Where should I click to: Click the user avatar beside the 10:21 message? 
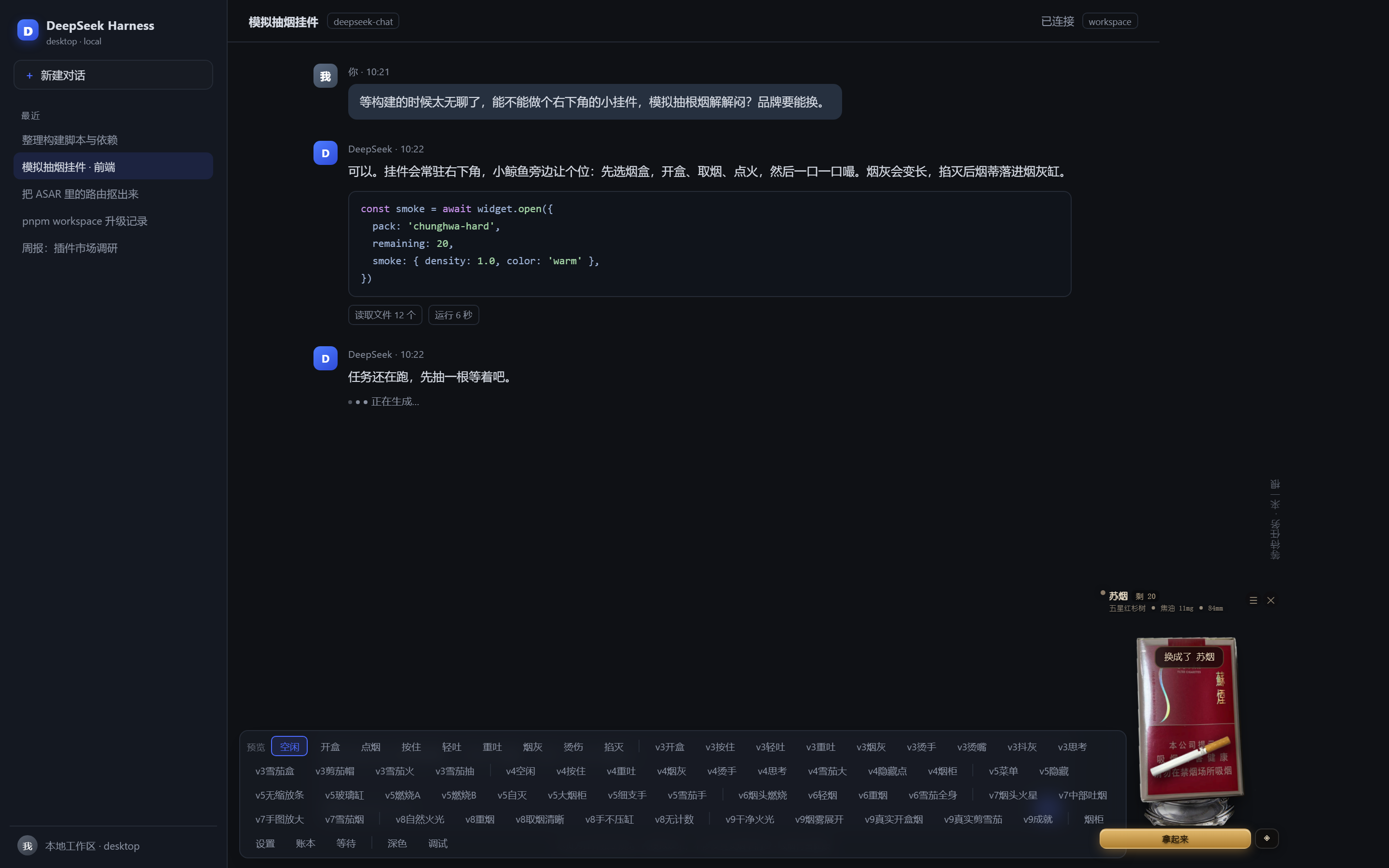(x=325, y=76)
